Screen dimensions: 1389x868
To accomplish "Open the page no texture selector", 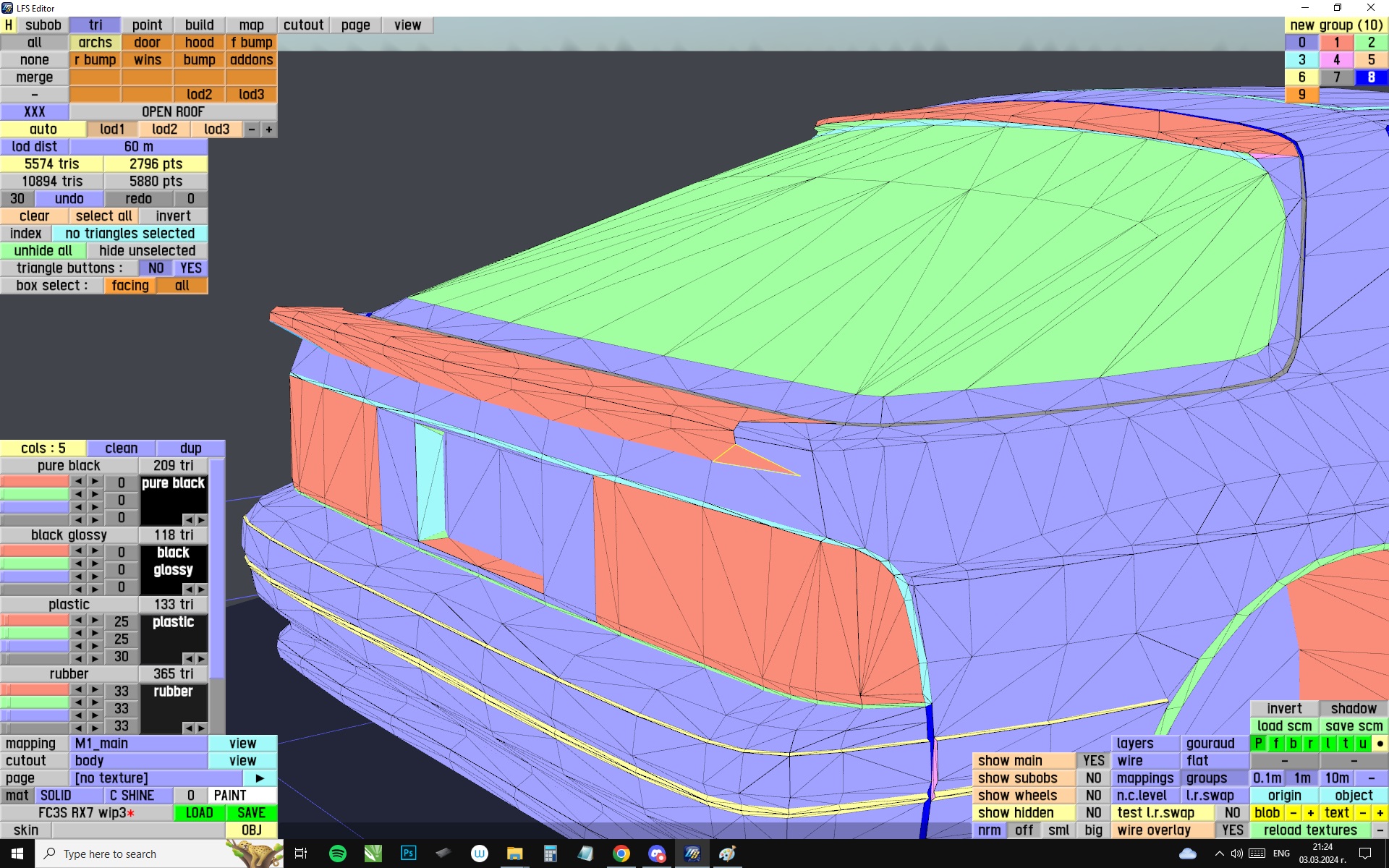I will (x=156, y=778).
